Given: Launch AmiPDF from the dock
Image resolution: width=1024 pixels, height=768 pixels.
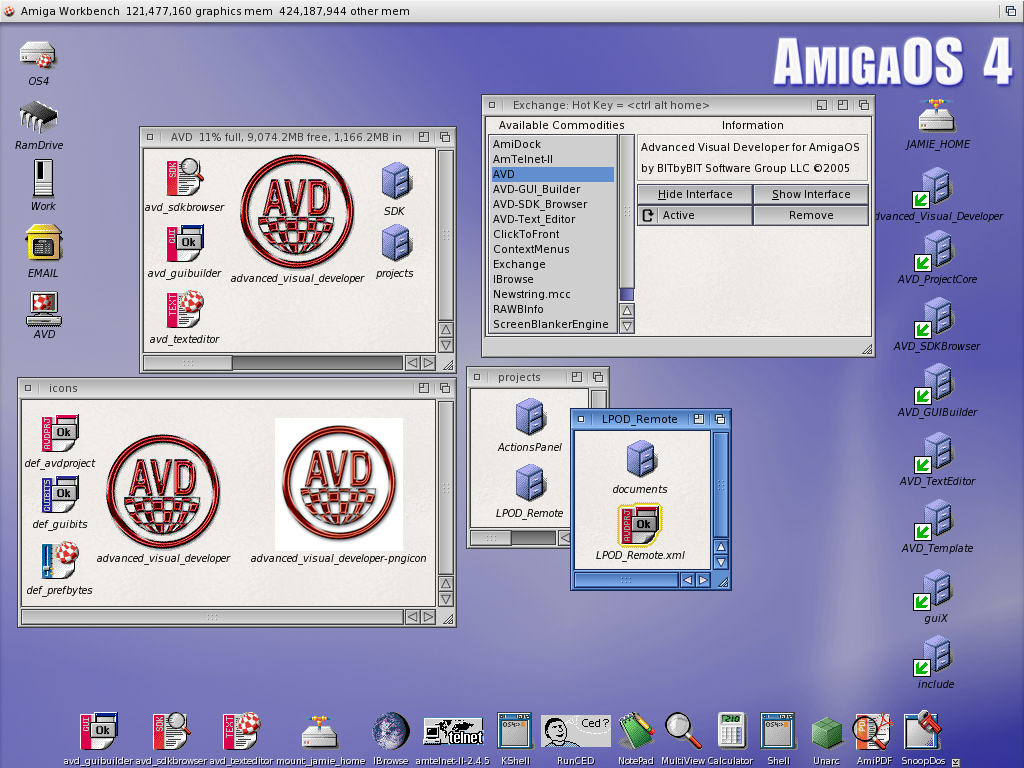Looking at the screenshot, I should point(873,731).
